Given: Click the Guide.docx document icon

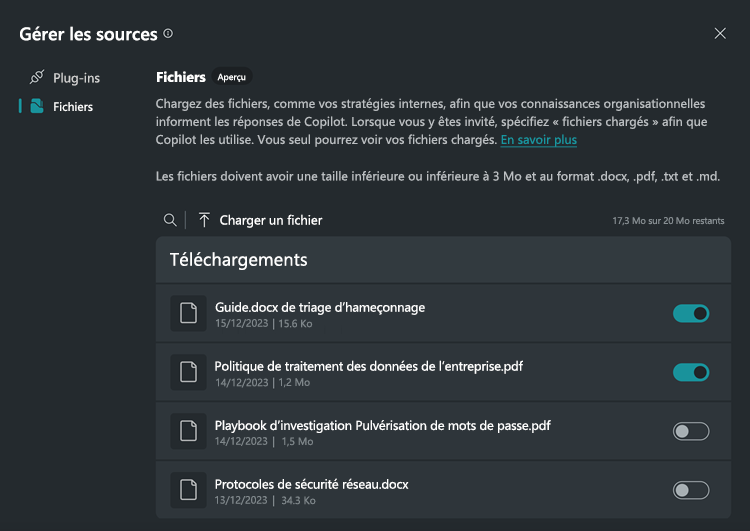Looking at the screenshot, I should (x=188, y=314).
